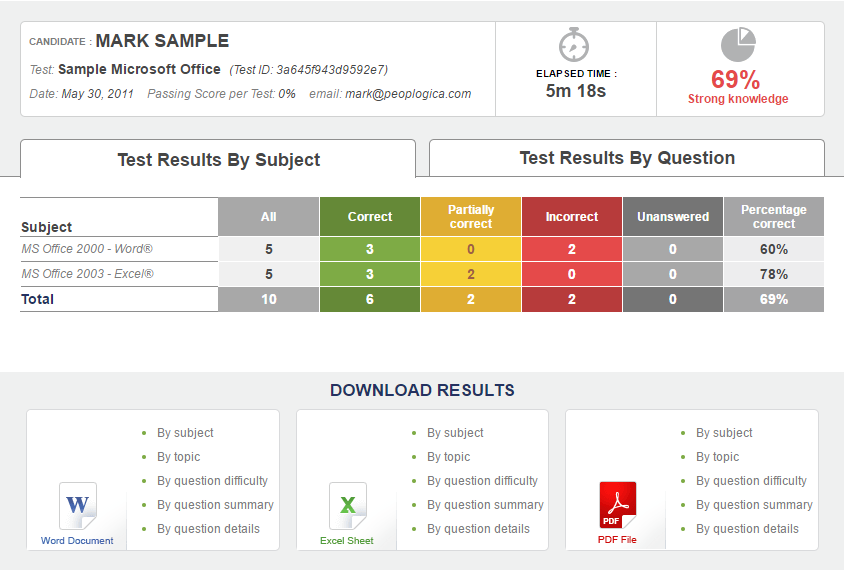Click the date May 30, 2011

click(x=97, y=94)
